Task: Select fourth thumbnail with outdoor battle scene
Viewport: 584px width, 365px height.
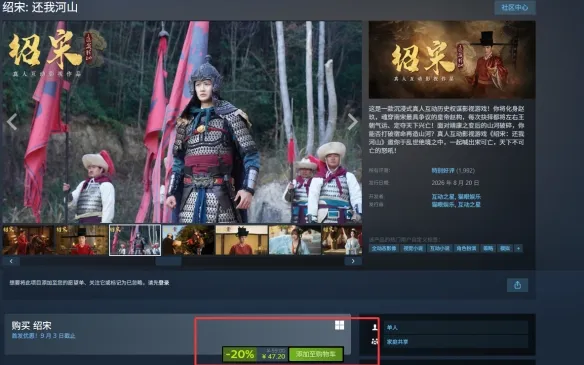Action: click(x=188, y=240)
